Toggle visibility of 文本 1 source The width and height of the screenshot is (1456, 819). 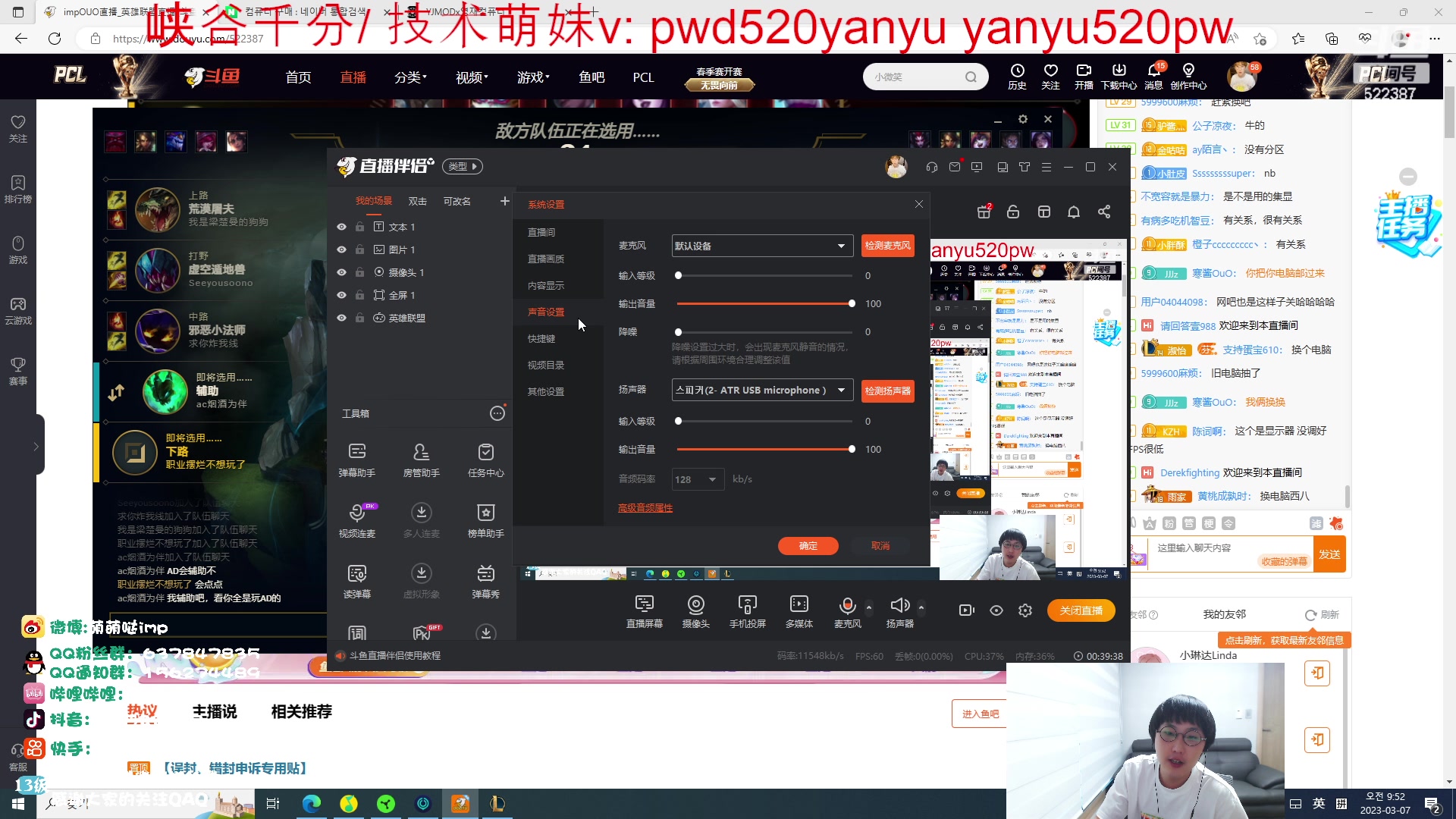[341, 227]
